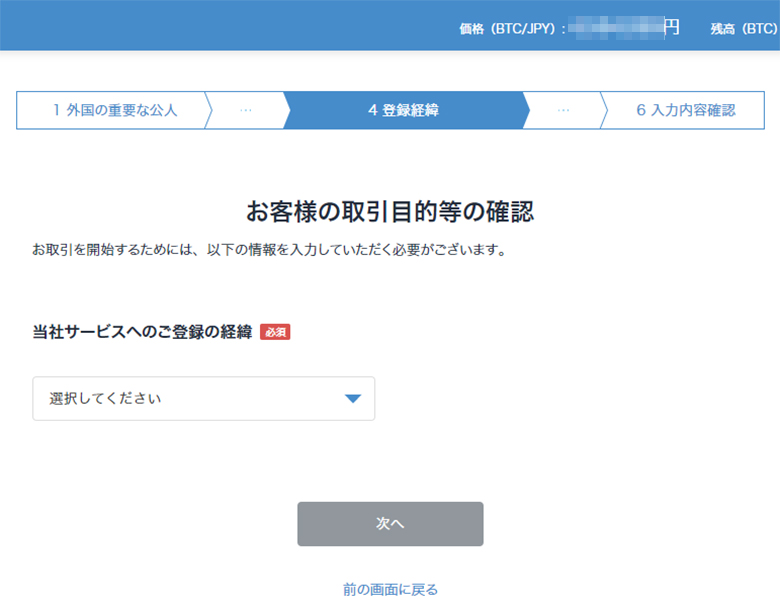Click the お客様の取引目的等の確認 heading
The height and width of the screenshot is (609, 780).
390,211
